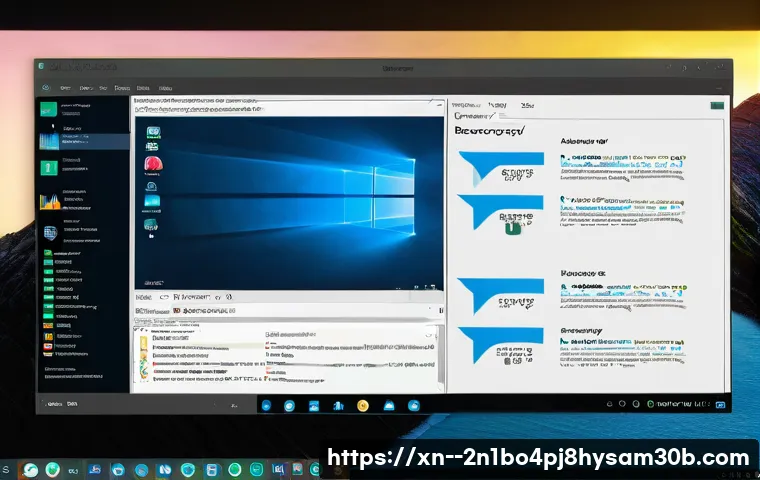
Task: Open the red round icon on the embedded desktop
Action: [x=153, y=164]
